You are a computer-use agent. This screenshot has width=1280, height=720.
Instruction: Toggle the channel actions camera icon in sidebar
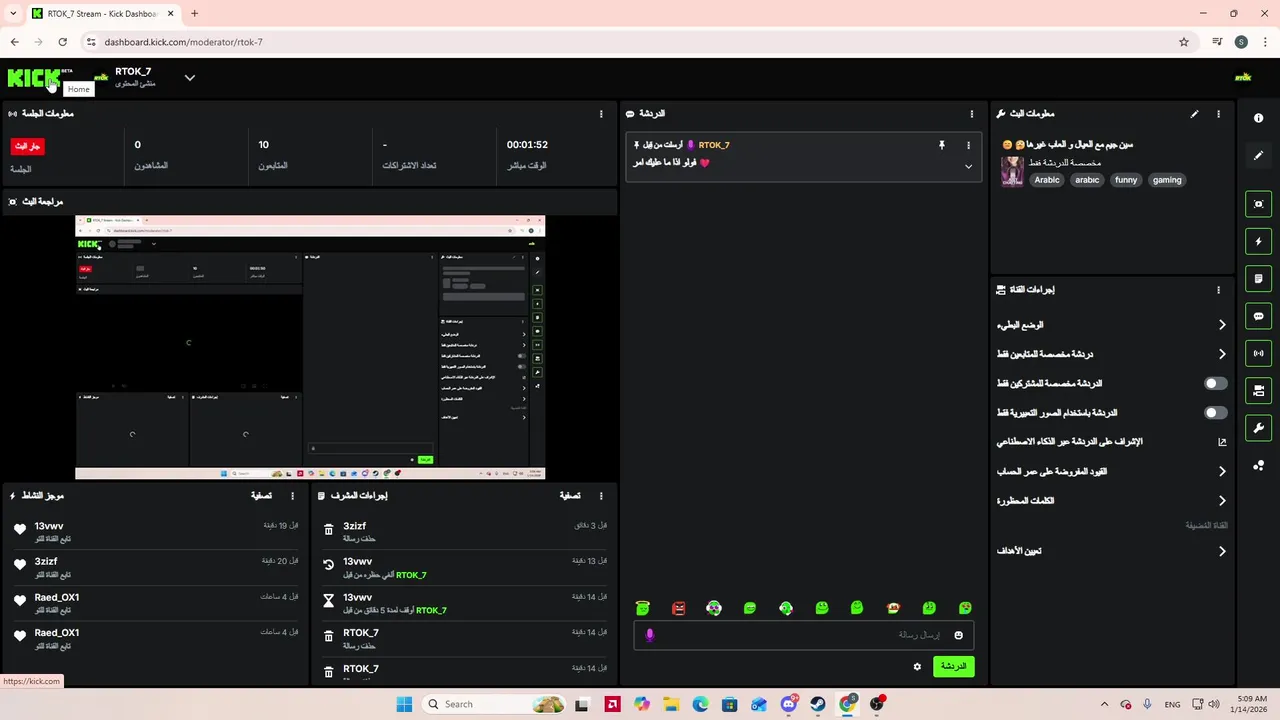tap(1258, 390)
